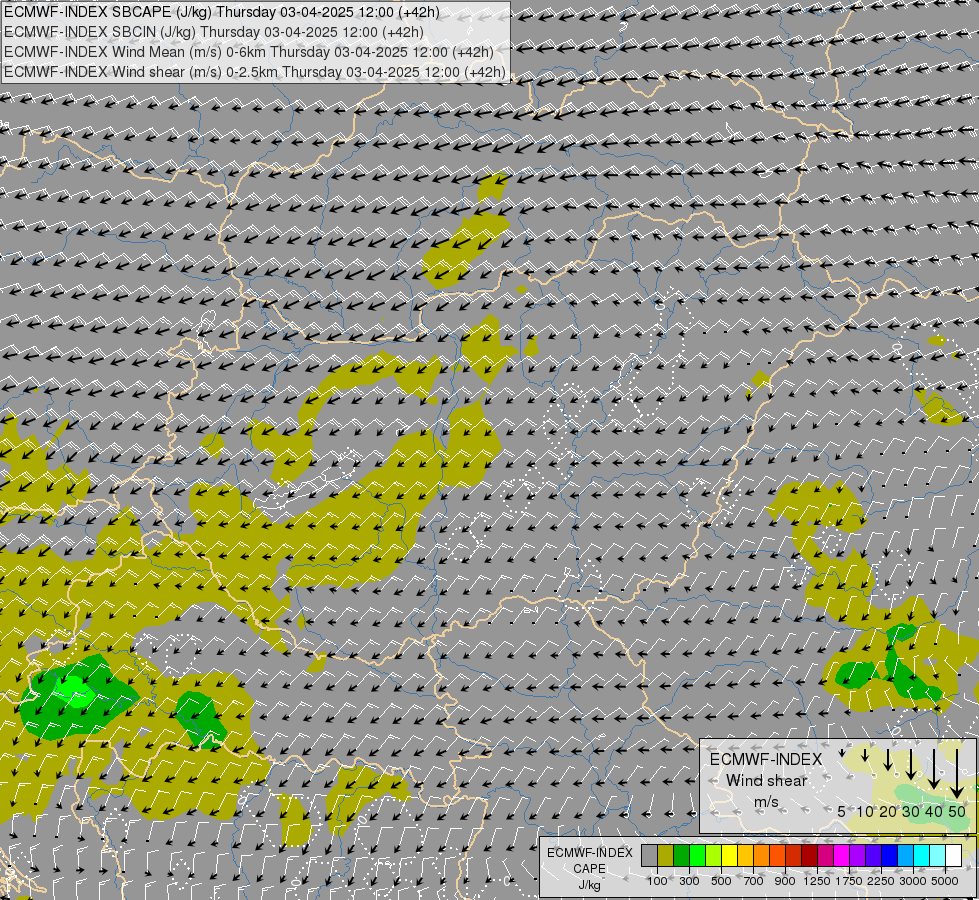Click the '10' wind shear scale value
This screenshot has width=979, height=900.
pos(865,811)
